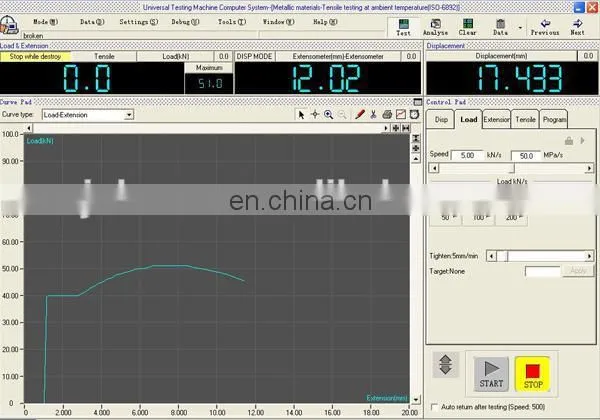Zero the displacement with 0.0 button

[588, 56]
